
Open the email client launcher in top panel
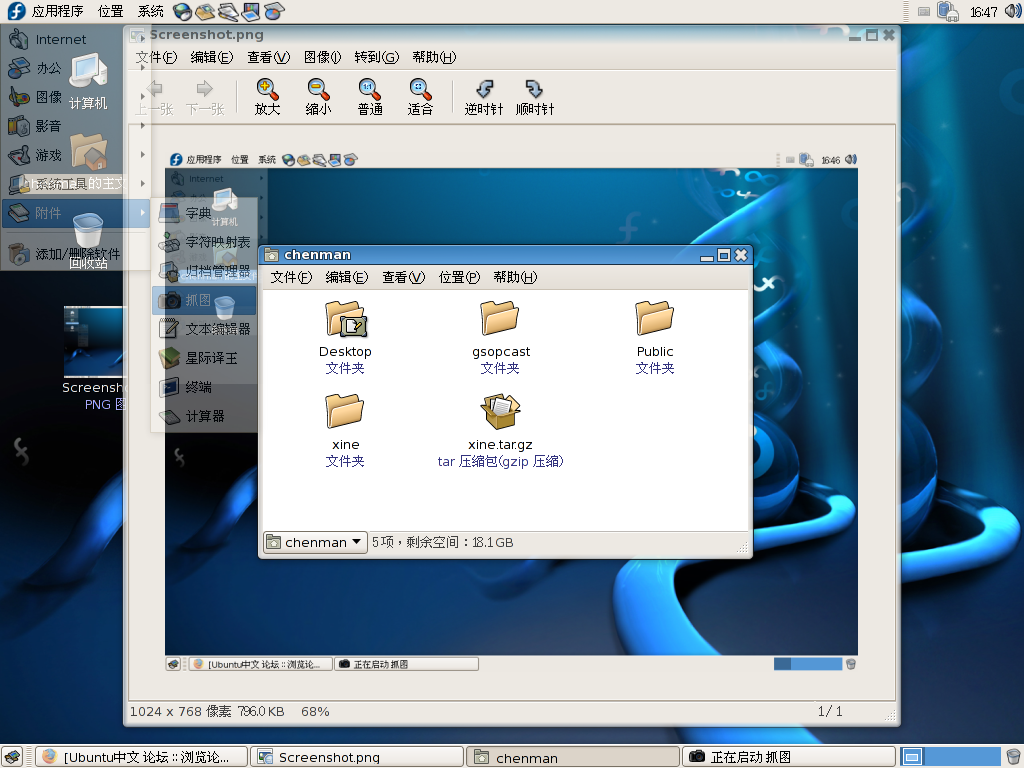(x=204, y=11)
